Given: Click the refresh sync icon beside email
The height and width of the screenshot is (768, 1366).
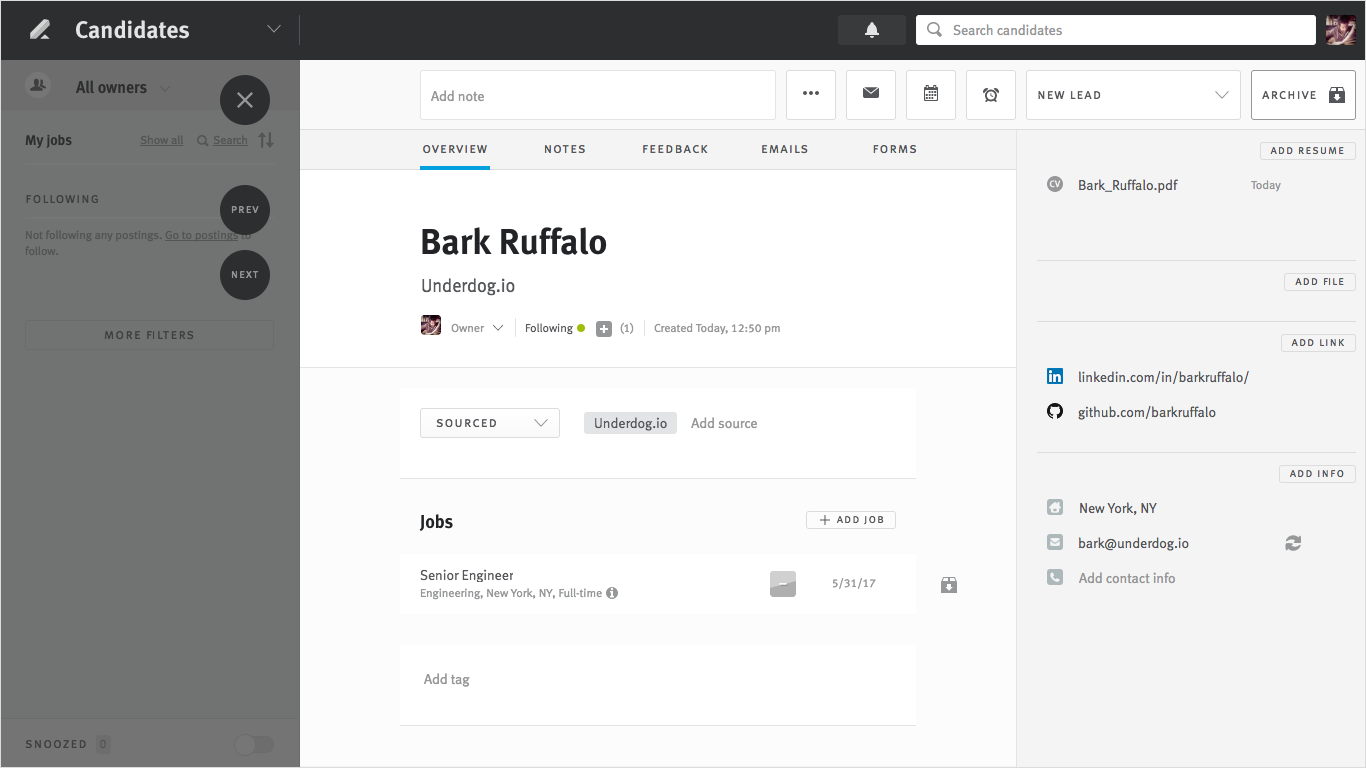Looking at the screenshot, I should click(x=1293, y=543).
